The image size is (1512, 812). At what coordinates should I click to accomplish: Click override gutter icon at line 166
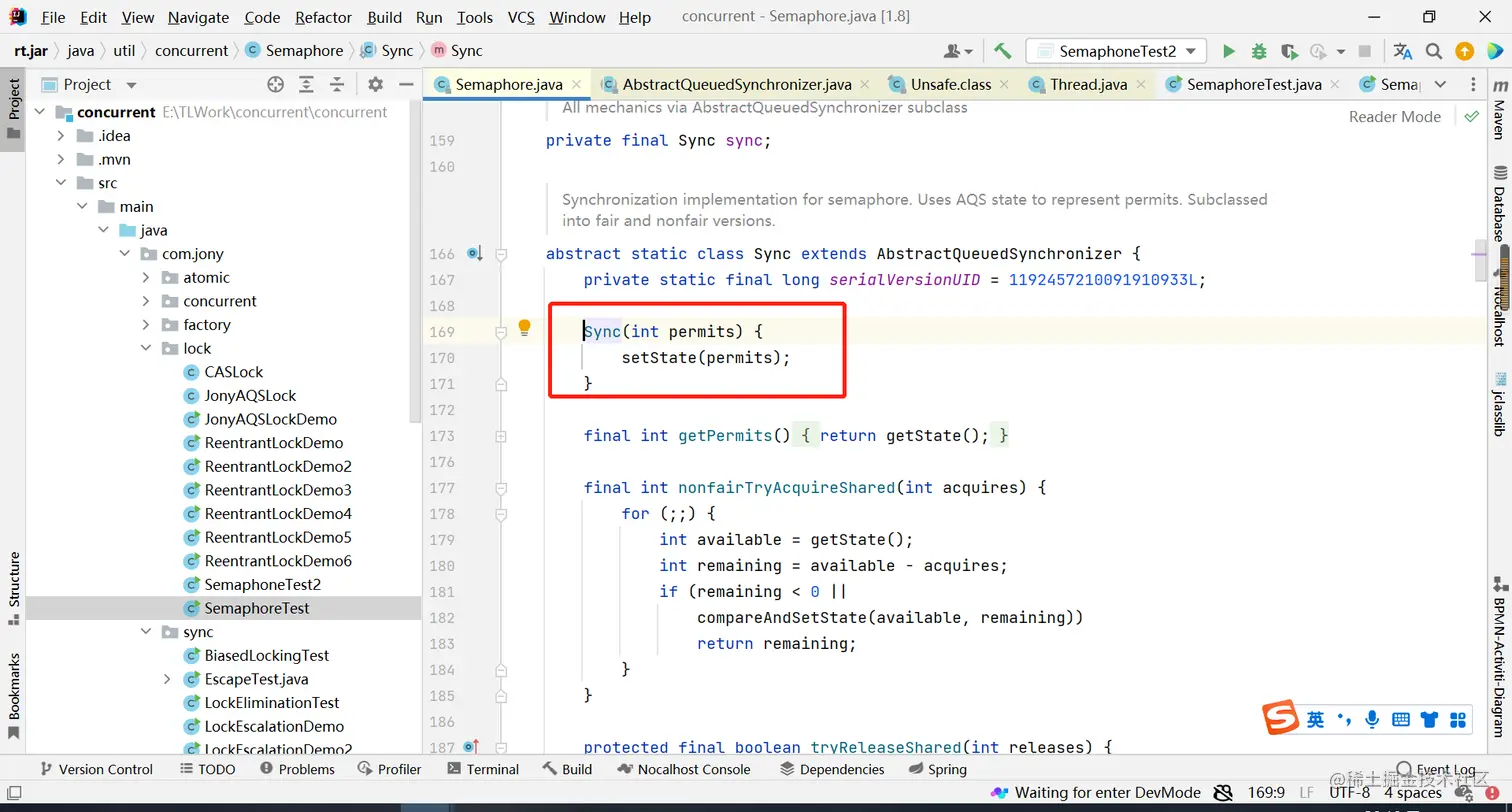(474, 254)
